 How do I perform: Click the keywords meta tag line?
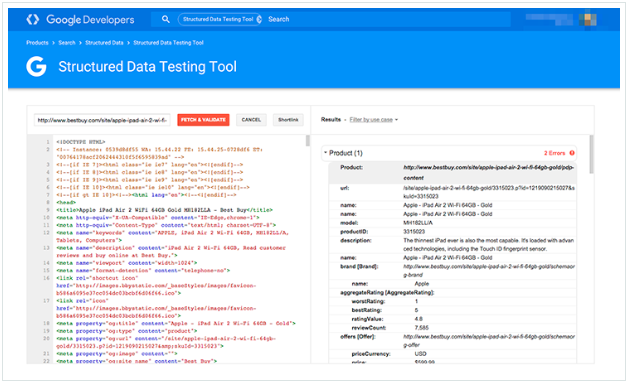[x=172, y=236]
